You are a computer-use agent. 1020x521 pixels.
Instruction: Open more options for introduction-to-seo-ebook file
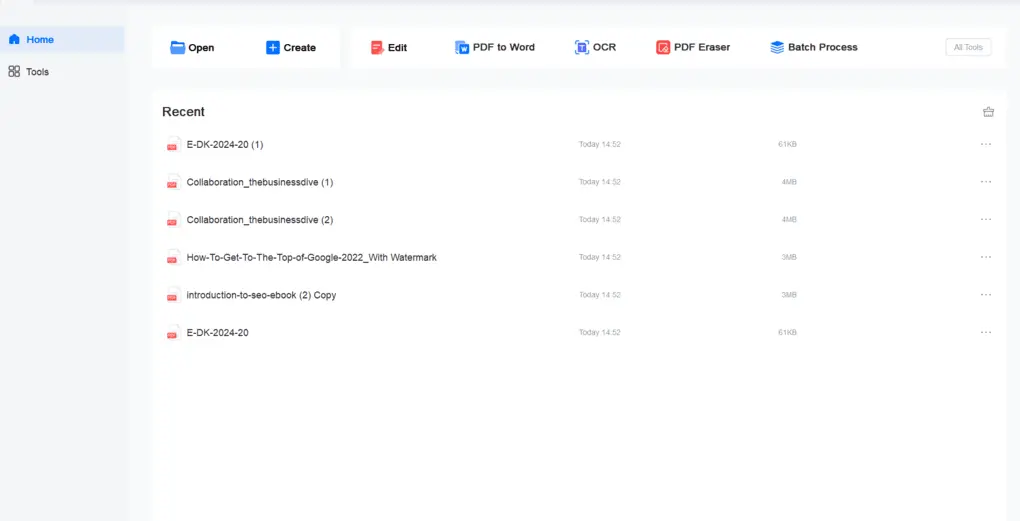tap(986, 295)
